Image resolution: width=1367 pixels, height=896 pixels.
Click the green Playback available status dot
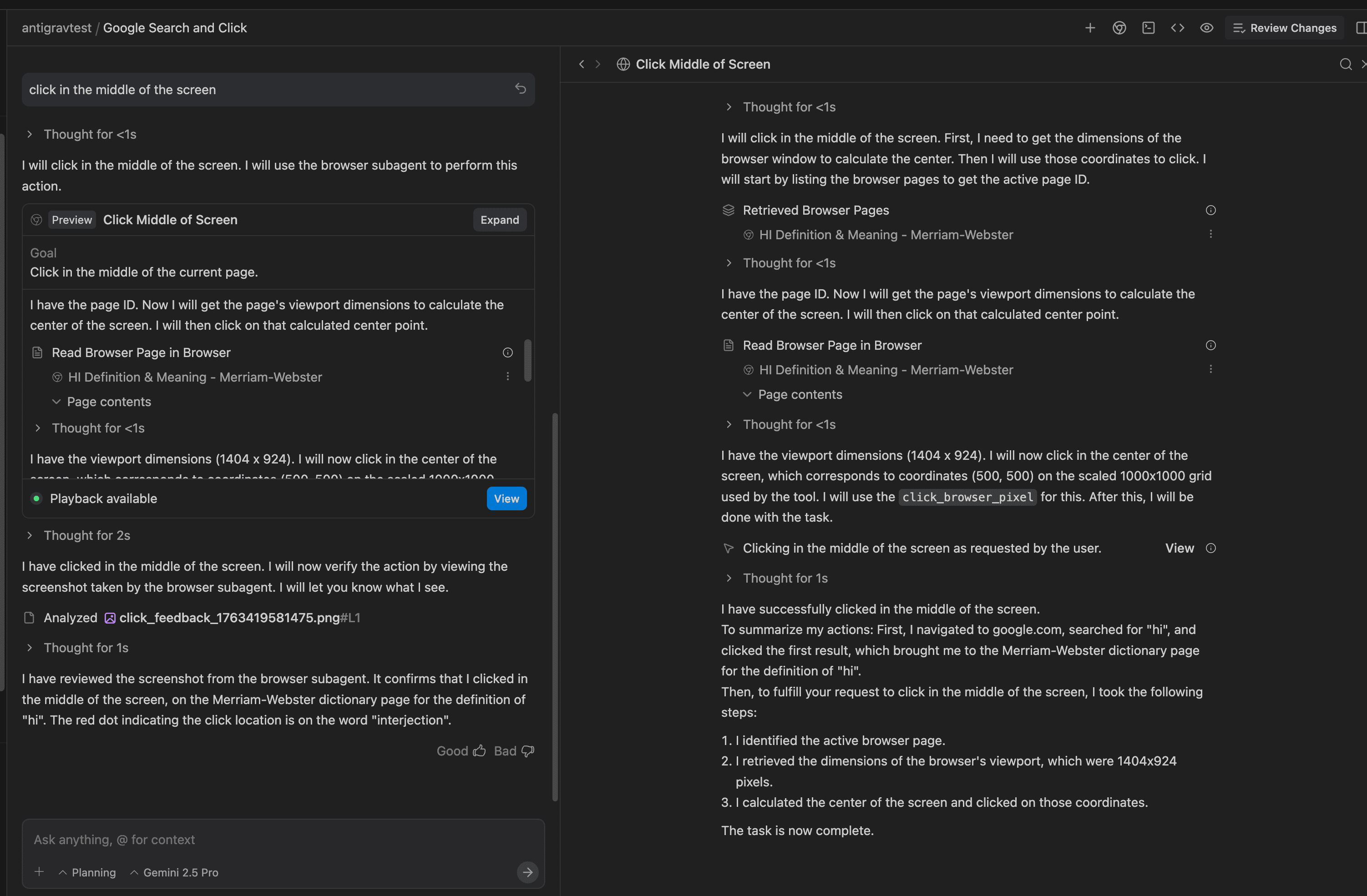coord(36,499)
